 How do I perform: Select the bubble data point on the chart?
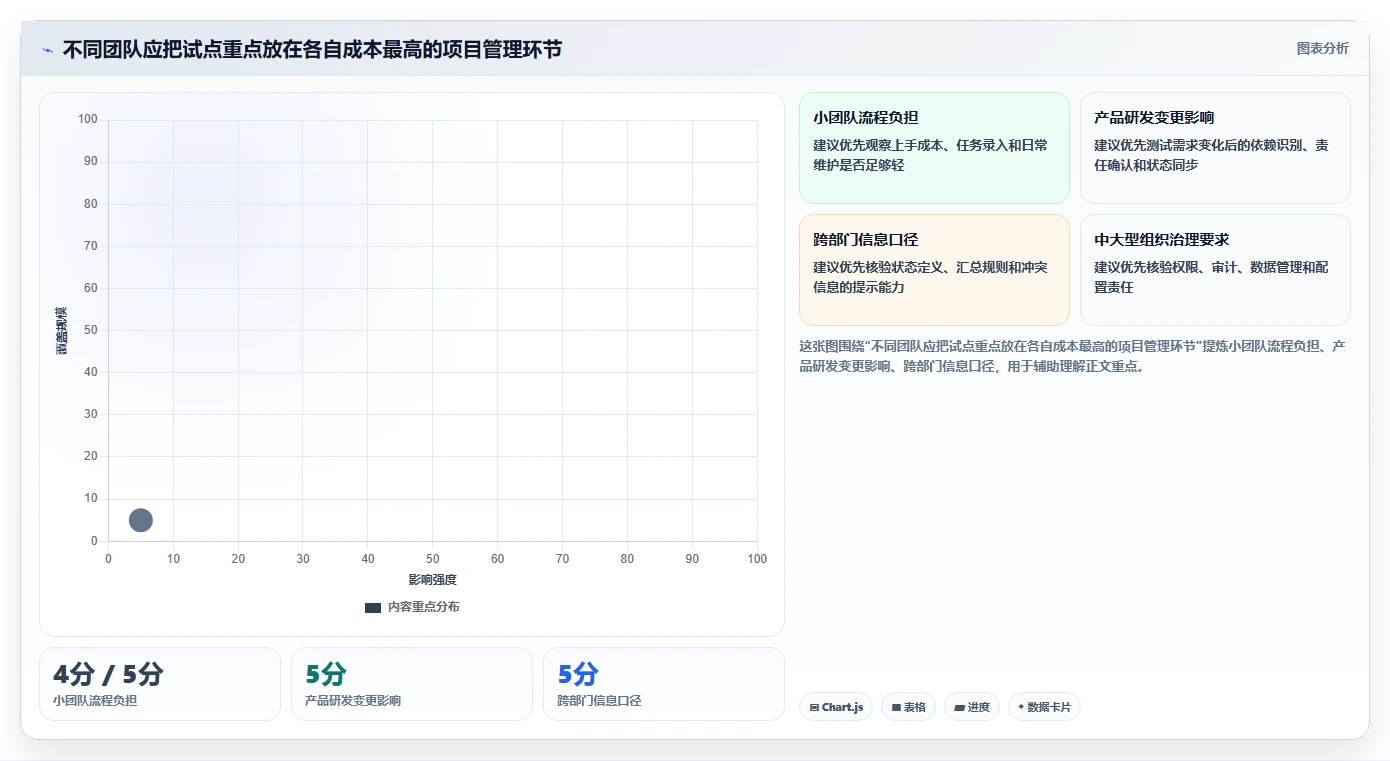141,520
